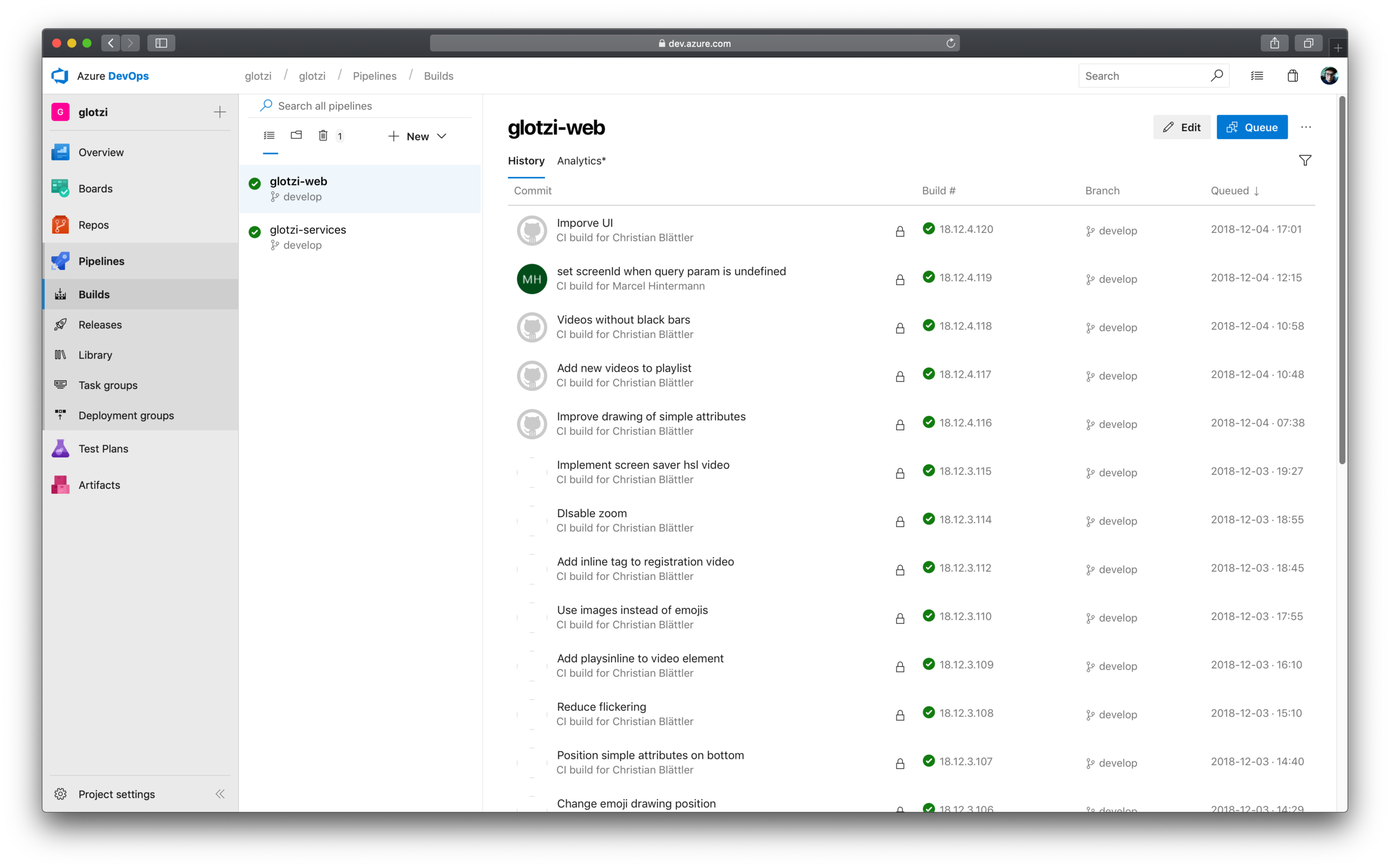1390x868 pixels.
Task: Select the glotzi-services pipeline
Action: [x=360, y=236]
